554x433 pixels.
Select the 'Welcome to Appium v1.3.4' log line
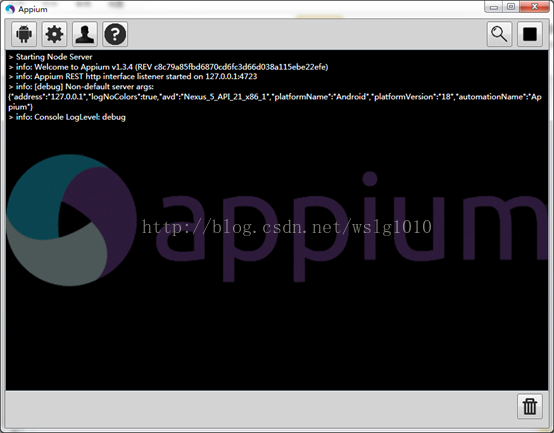168,67
